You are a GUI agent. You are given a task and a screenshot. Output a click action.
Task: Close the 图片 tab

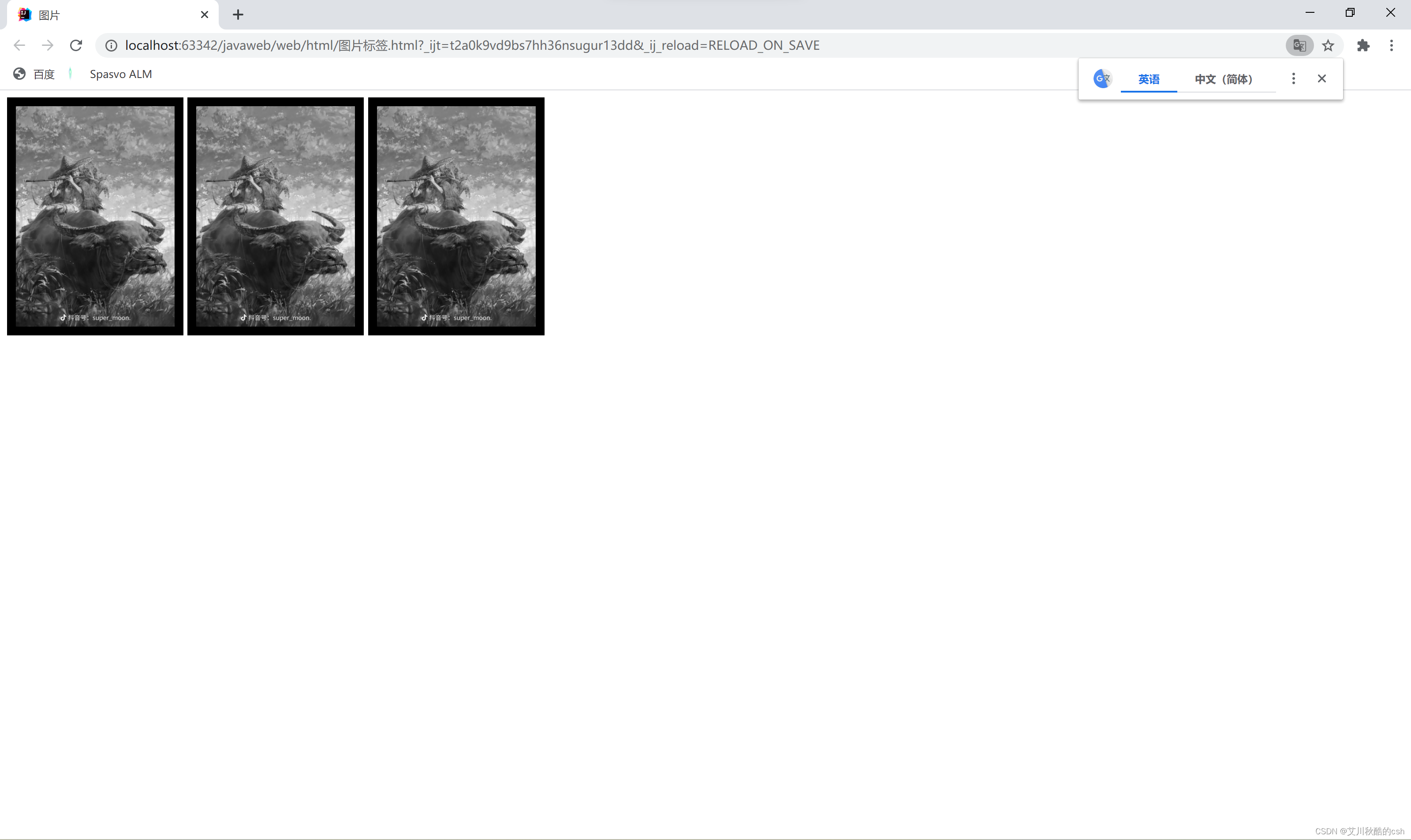pos(205,15)
